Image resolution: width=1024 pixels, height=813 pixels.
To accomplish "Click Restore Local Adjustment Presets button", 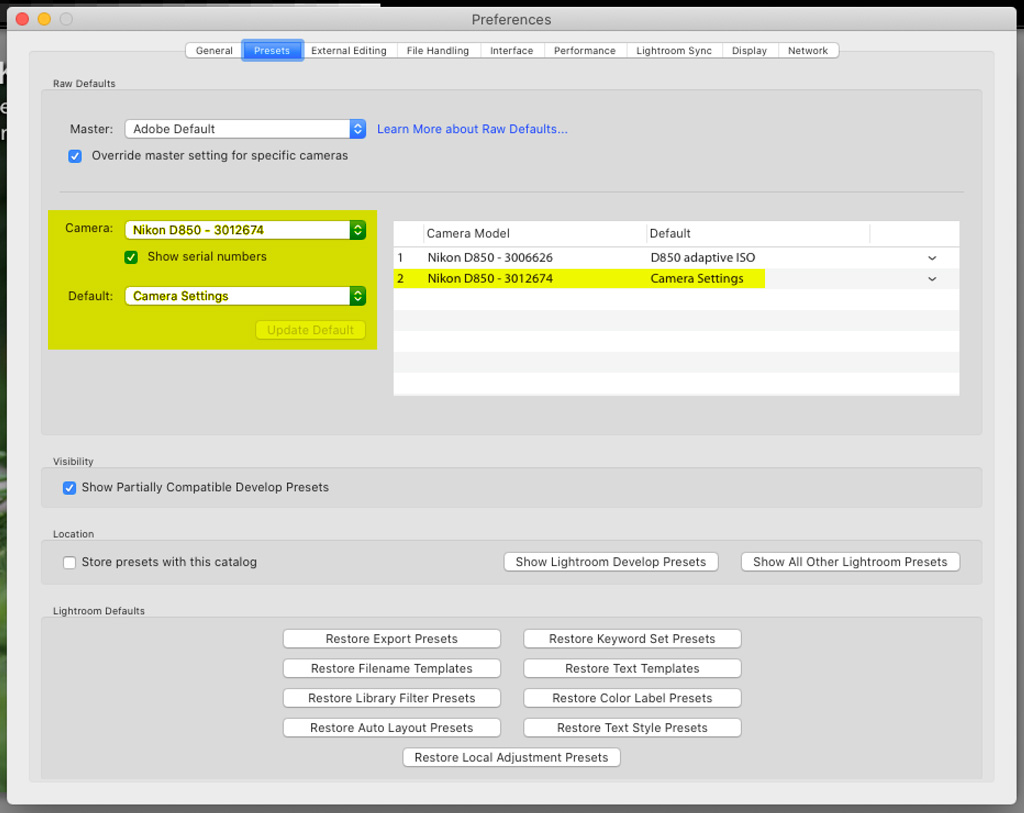I will tap(511, 757).
